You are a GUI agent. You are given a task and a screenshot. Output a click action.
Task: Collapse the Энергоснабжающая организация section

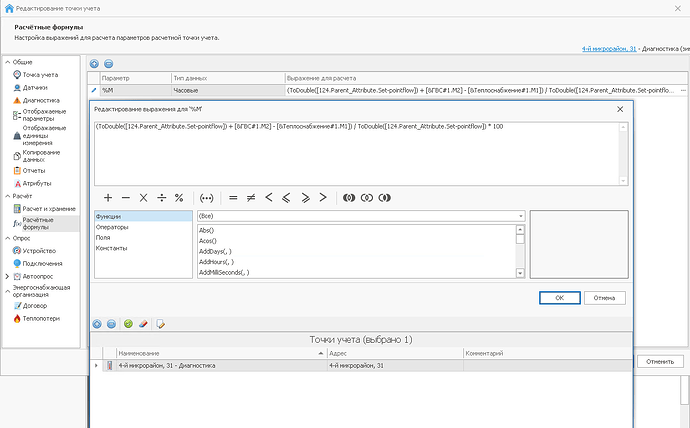(x=7, y=291)
